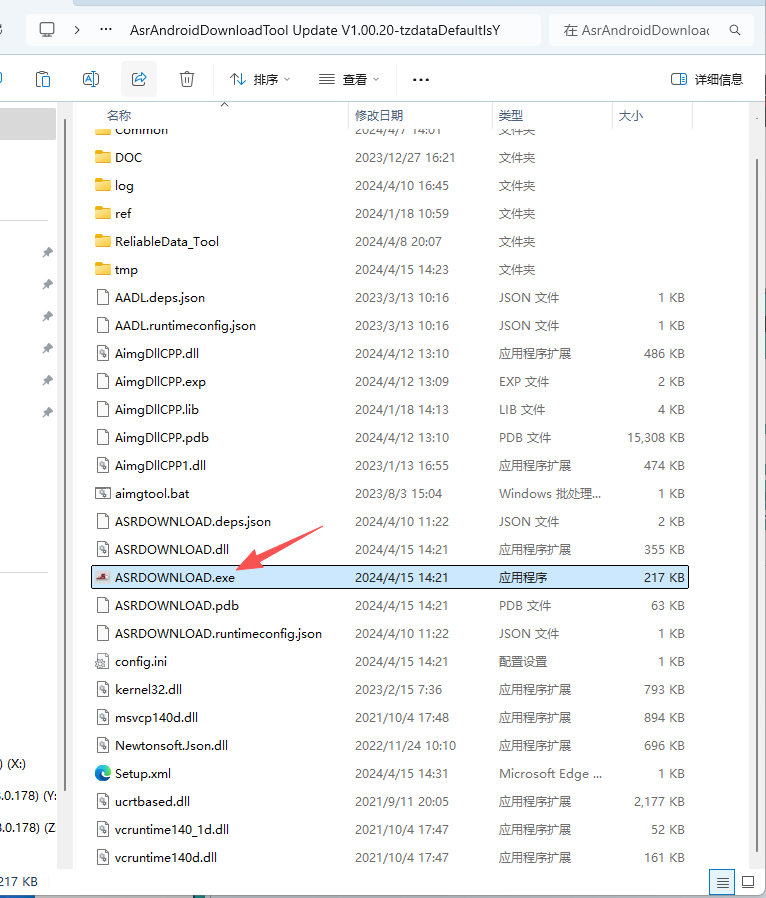Click the This PC monitor icon in address bar
This screenshot has height=898, width=766.
47,30
